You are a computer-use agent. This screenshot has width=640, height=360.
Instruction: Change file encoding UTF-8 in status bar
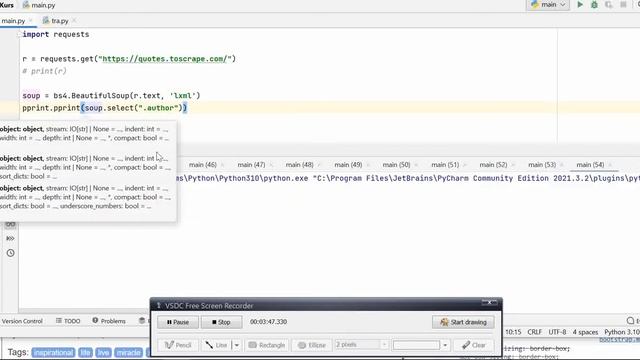point(557,332)
